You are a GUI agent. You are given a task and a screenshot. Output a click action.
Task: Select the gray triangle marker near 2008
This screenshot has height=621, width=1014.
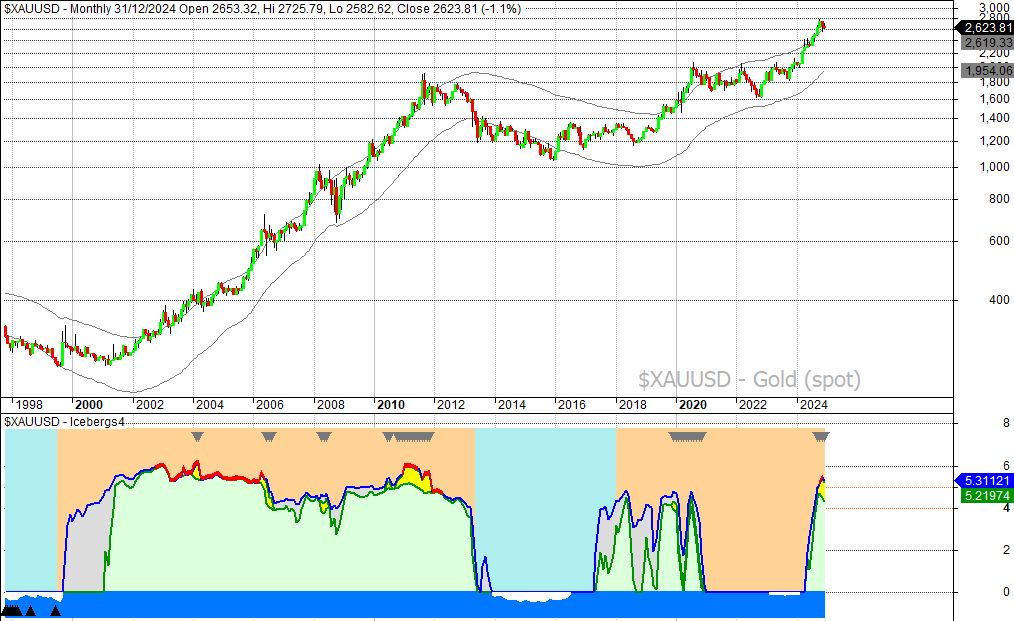coord(323,436)
